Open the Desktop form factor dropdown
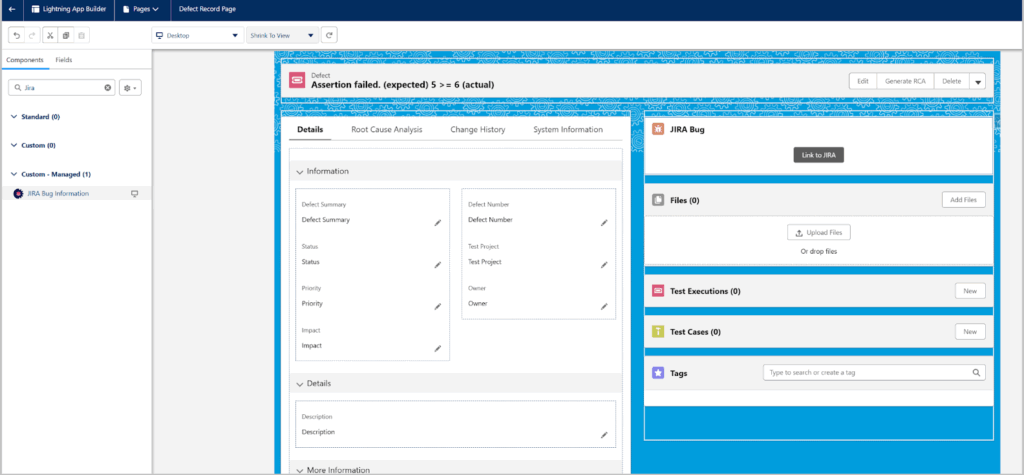The width and height of the screenshot is (1024, 475). [x=198, y=35]
